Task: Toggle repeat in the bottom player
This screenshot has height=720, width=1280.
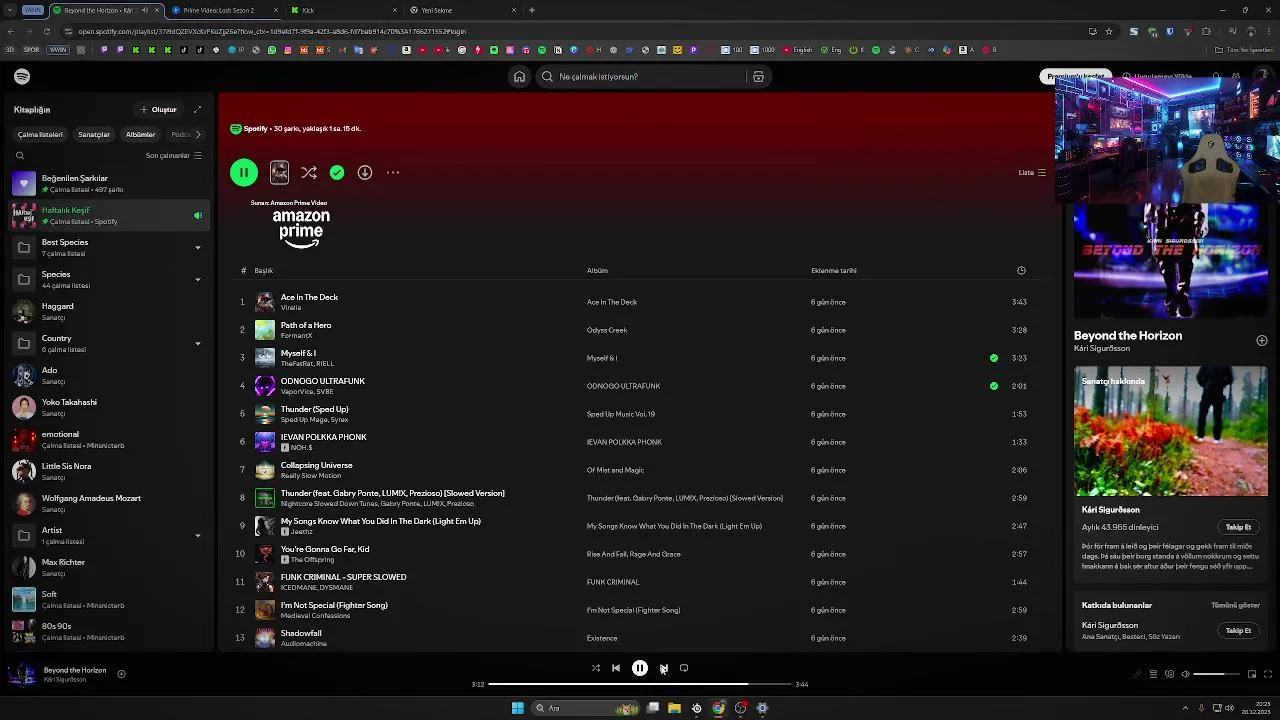Action: click(684, 668)
